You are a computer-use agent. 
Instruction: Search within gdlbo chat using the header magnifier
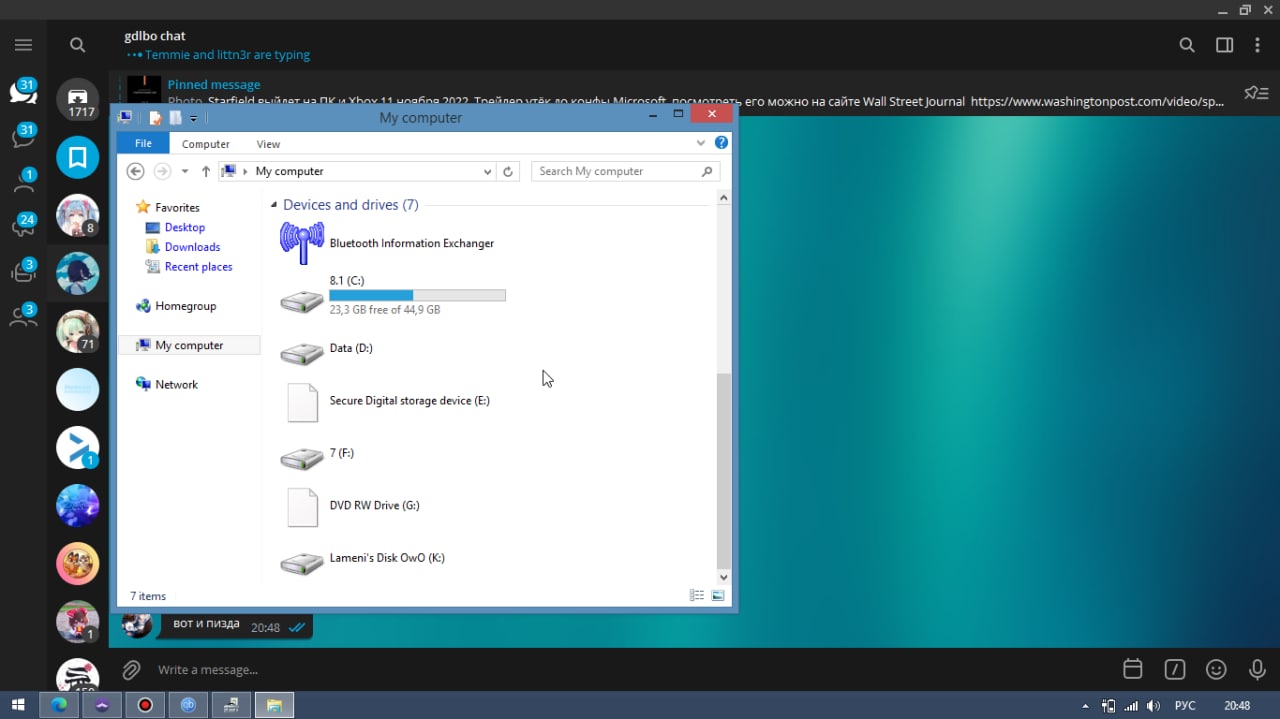tap(1187, 45)
